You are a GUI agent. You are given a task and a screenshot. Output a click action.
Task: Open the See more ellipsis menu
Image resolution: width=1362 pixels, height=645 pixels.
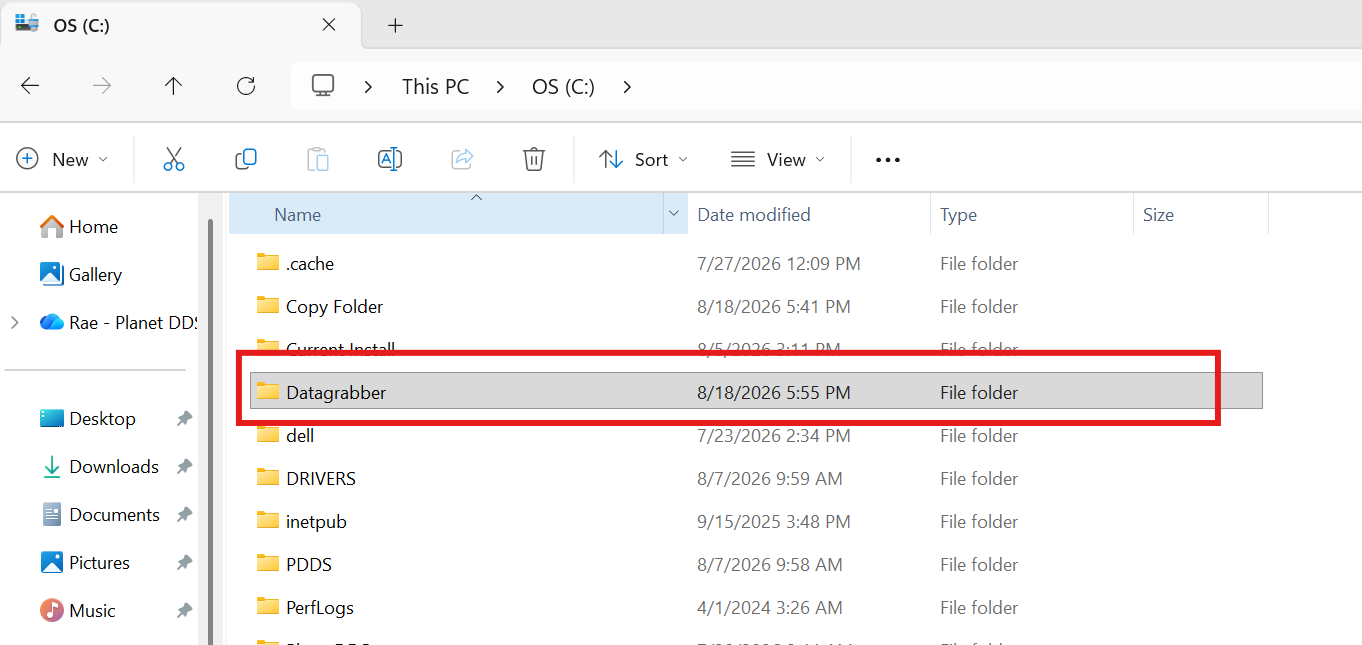pyautogui.click(x=888, y=160)
